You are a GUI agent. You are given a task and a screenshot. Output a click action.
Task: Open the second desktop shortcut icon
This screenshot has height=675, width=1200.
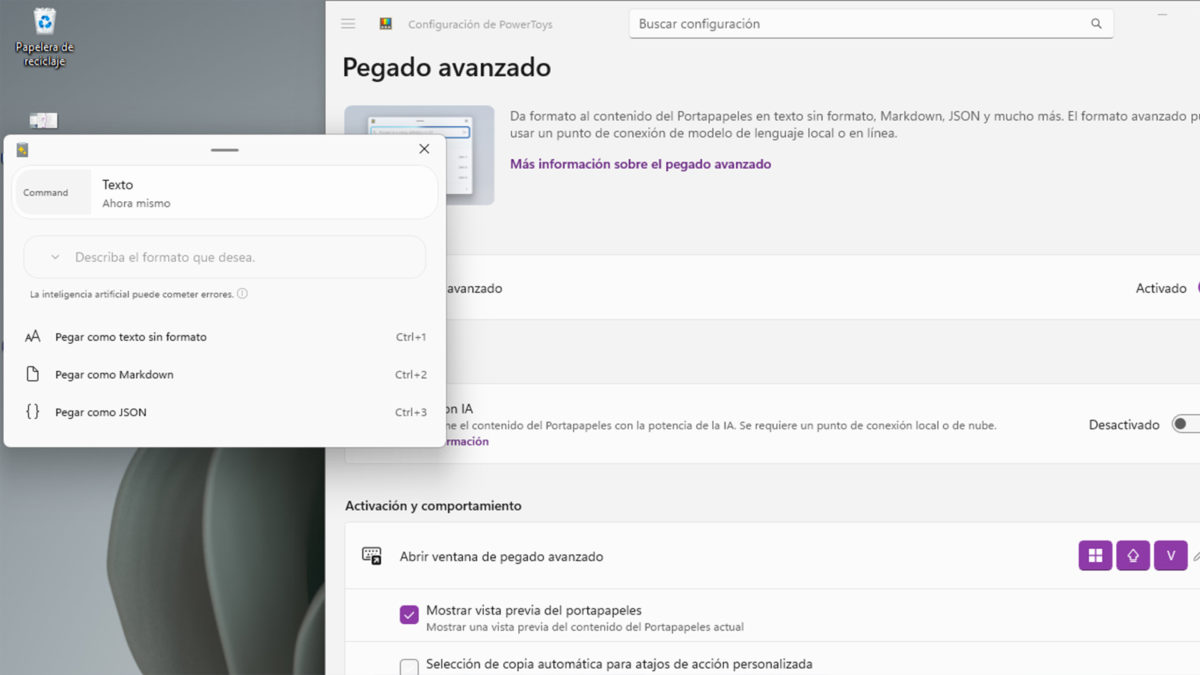[x=44, y=122]
